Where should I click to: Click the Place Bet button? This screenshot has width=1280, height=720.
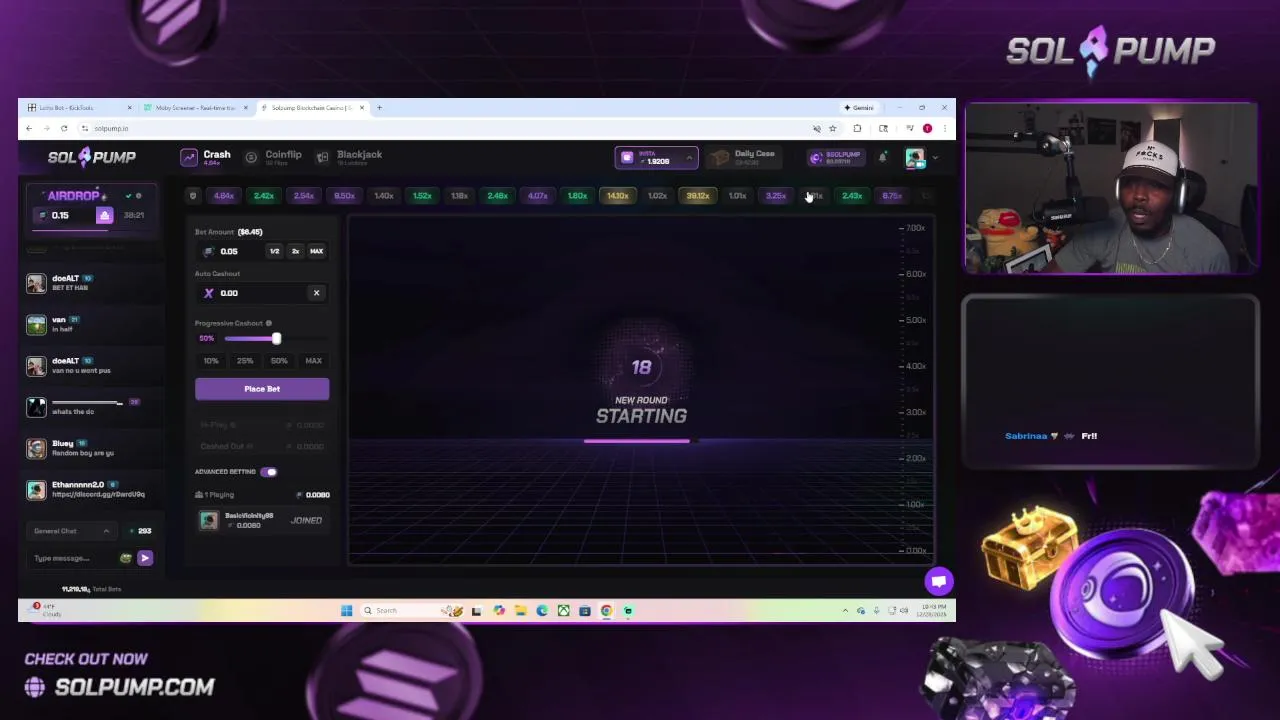pos(262,389)
